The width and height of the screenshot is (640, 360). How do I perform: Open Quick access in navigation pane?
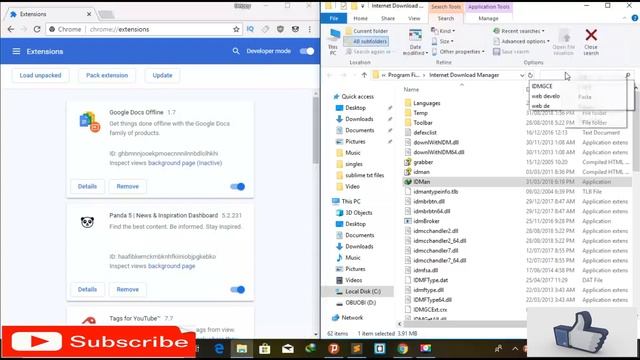point(357,97)
